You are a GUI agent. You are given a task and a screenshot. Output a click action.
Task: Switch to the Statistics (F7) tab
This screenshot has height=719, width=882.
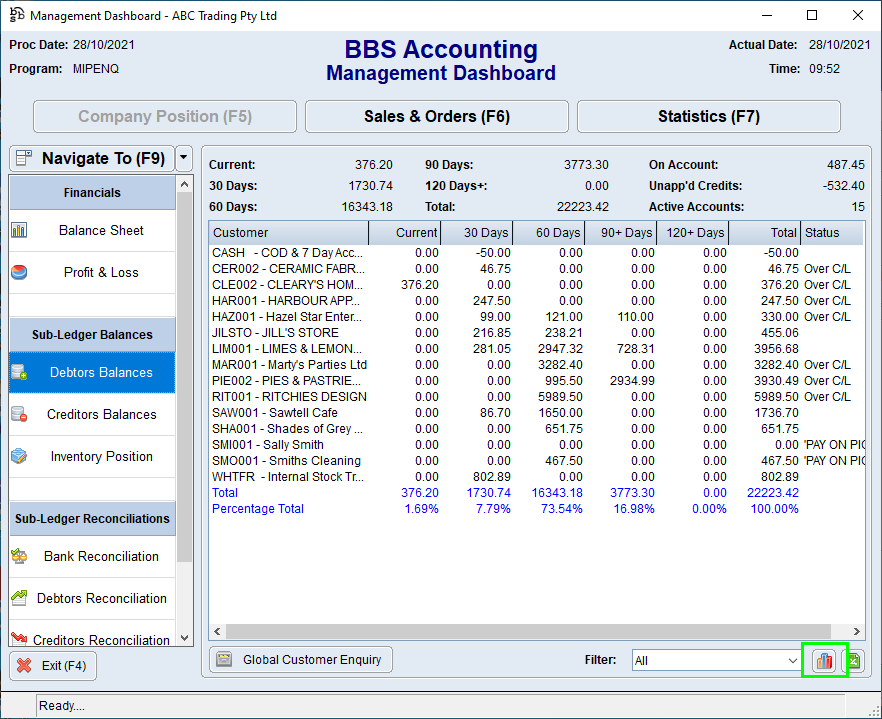tap(708, 117)
